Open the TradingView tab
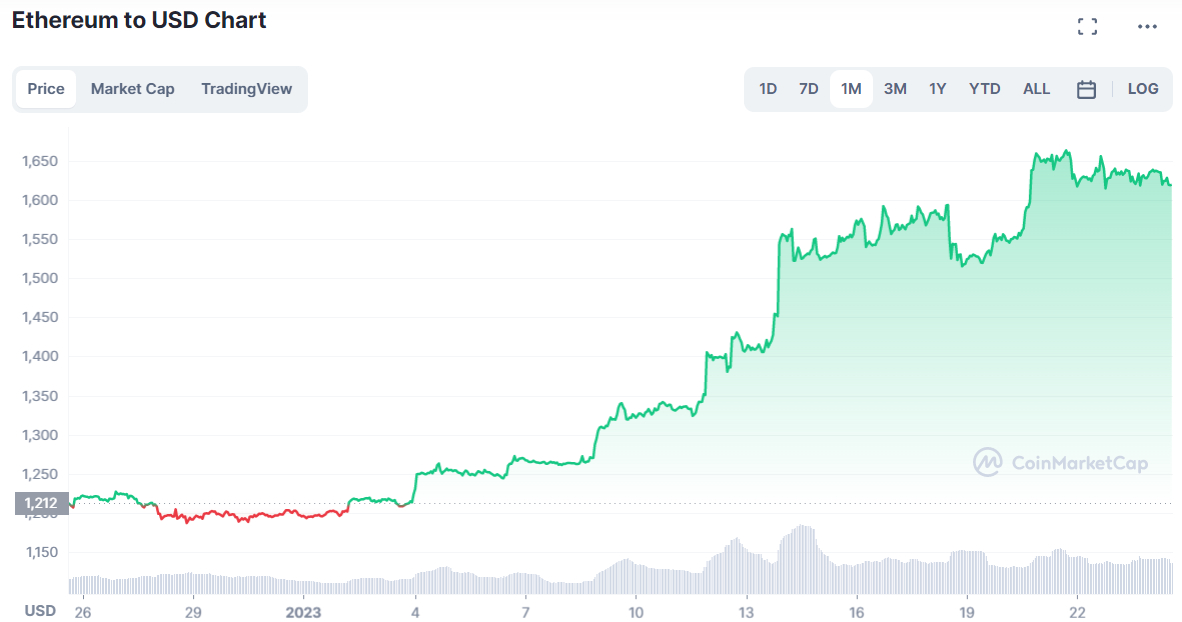 pos(246,89)
